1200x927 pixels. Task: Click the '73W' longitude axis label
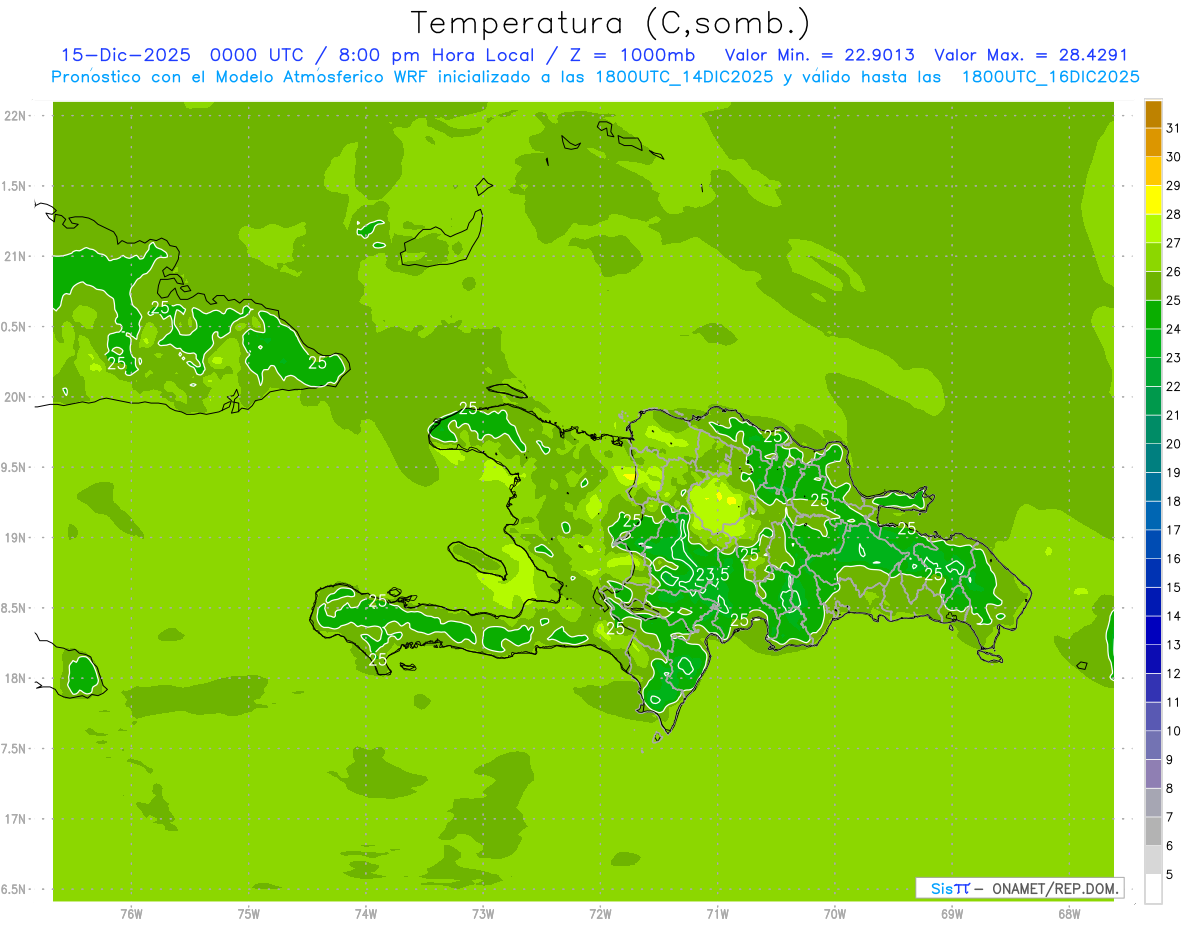click(483, 913)
